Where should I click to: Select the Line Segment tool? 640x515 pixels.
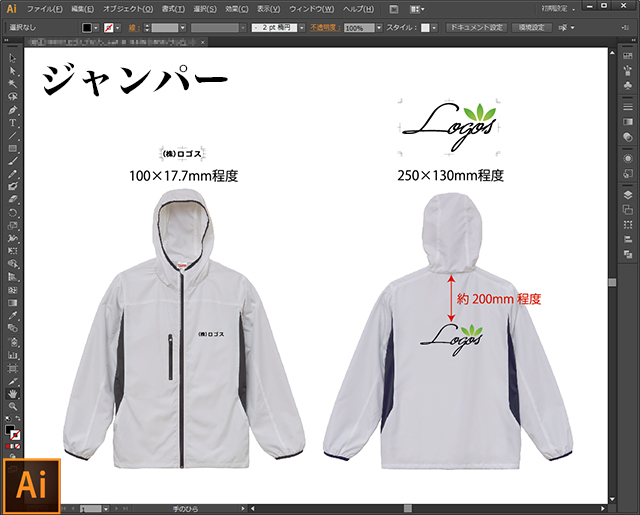tap(13, 135)
